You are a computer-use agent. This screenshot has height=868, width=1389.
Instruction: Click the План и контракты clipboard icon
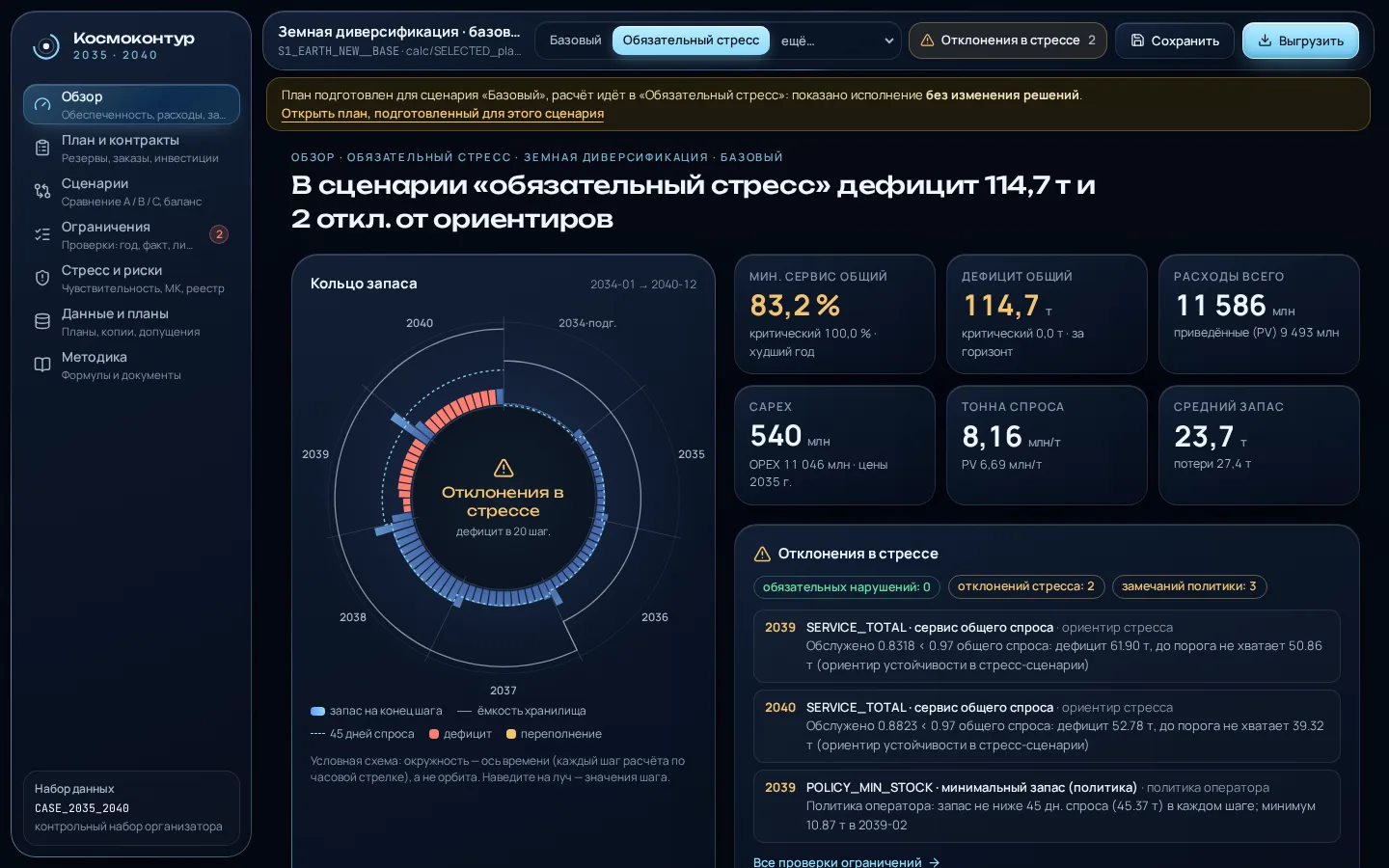coord(42,148)
